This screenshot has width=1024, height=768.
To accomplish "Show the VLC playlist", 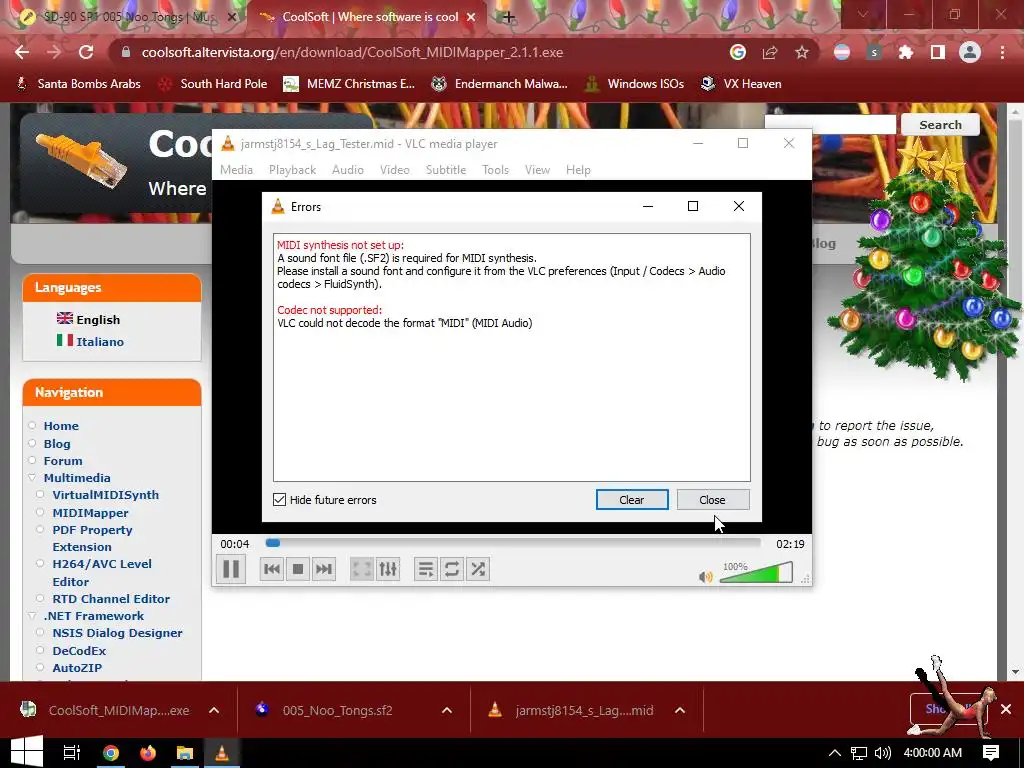I will (x=425, y=569).
